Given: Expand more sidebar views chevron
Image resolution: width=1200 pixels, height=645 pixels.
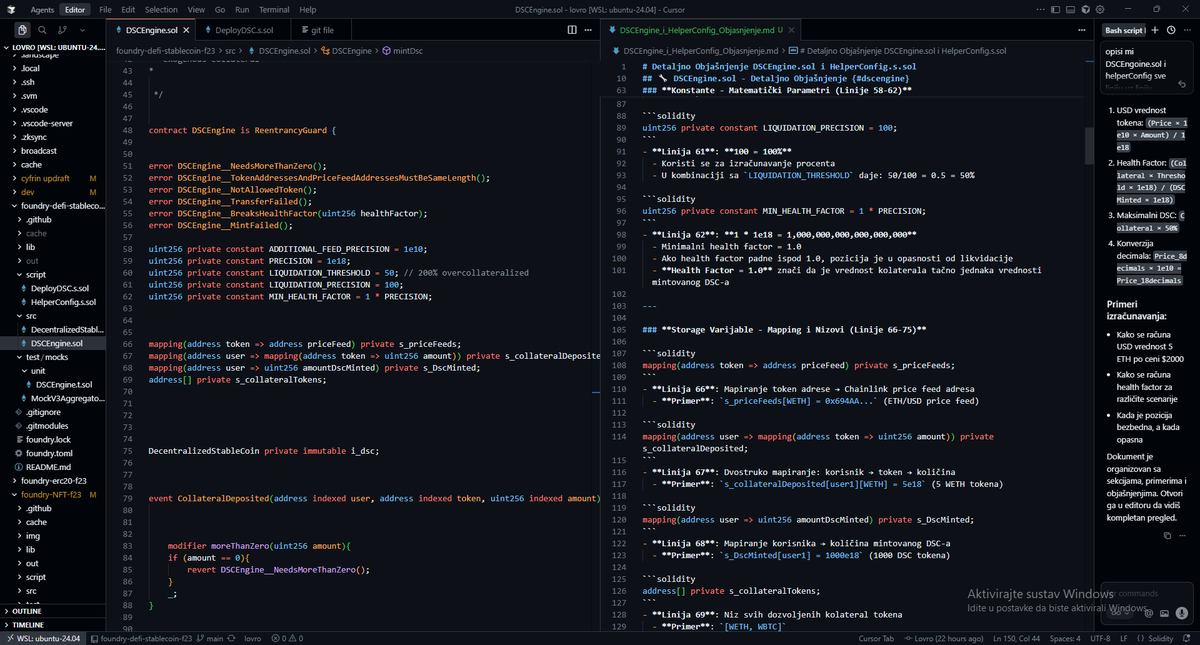Looking at the screenshot, I should (83, 30).
